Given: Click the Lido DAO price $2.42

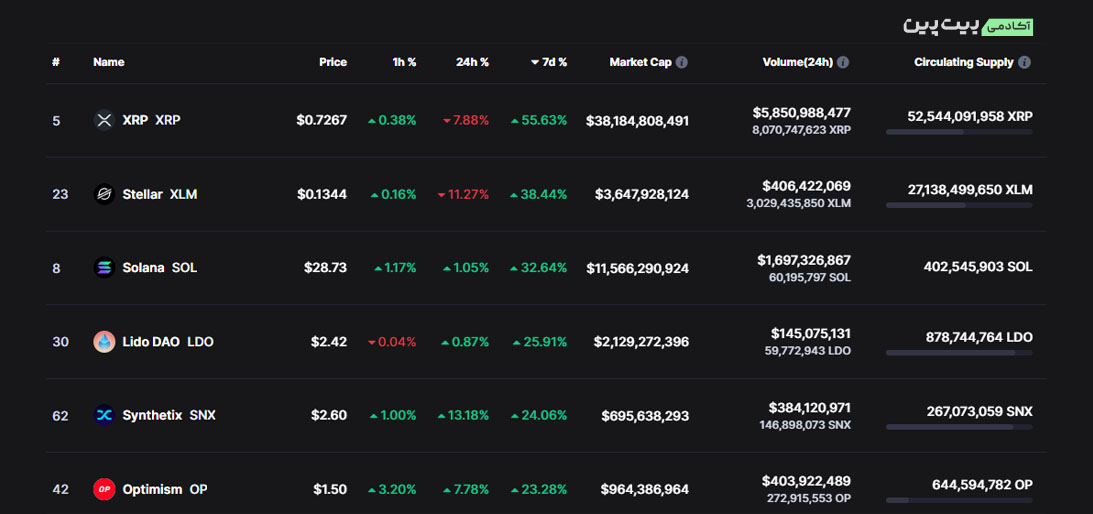Looking at the screenshot, I should [x=329, y=342].
